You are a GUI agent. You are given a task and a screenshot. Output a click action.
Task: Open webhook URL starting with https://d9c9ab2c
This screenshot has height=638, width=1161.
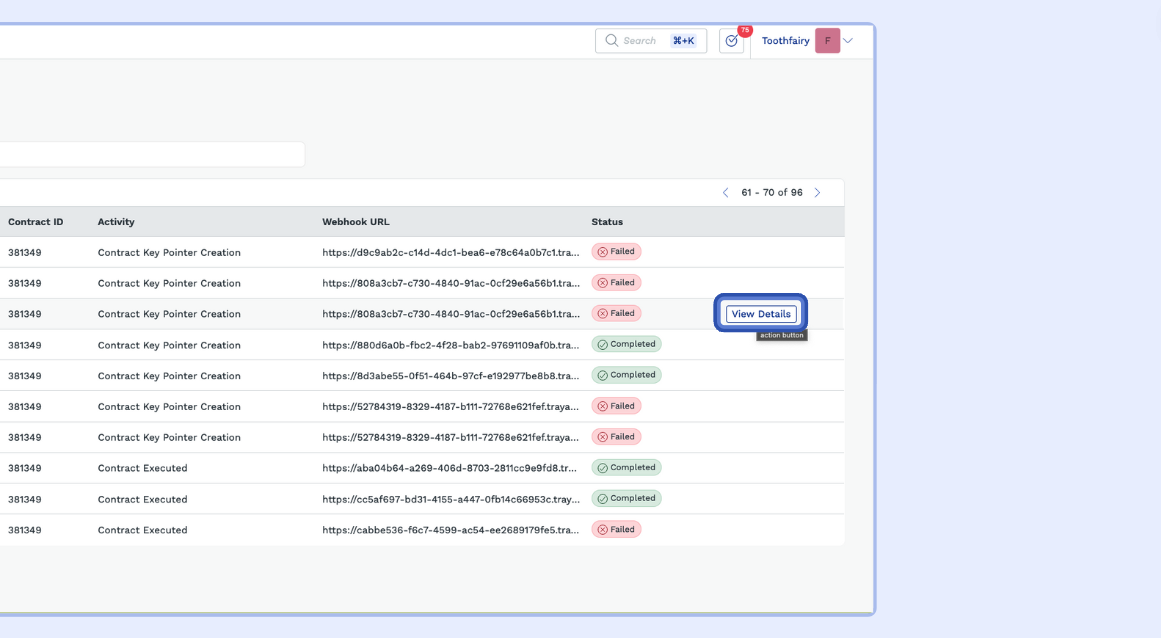pyautogui.click(x=450, y=252)
